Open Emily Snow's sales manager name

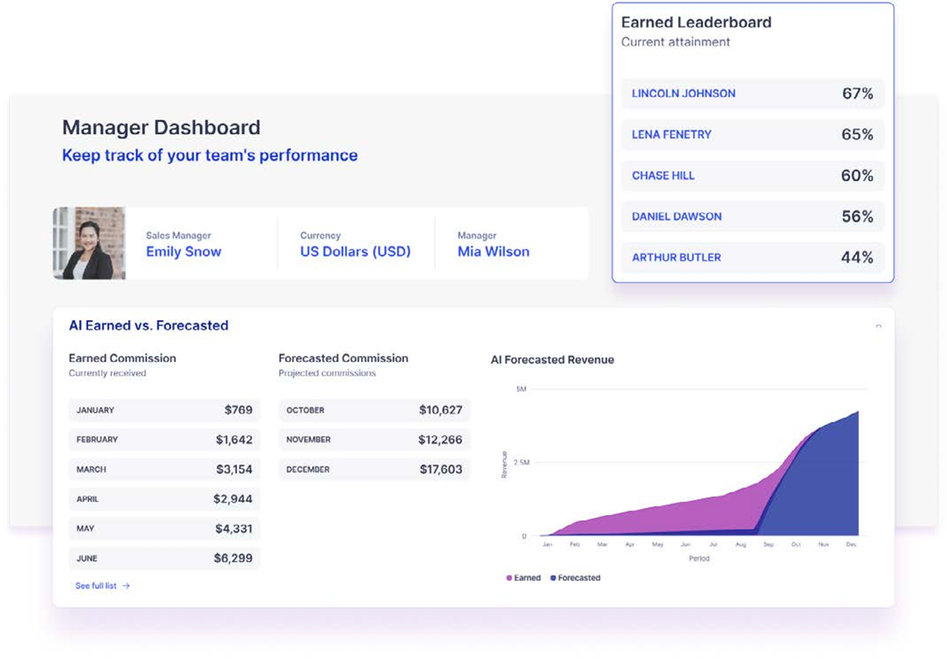pyautogui.click(x=184, y=252)
